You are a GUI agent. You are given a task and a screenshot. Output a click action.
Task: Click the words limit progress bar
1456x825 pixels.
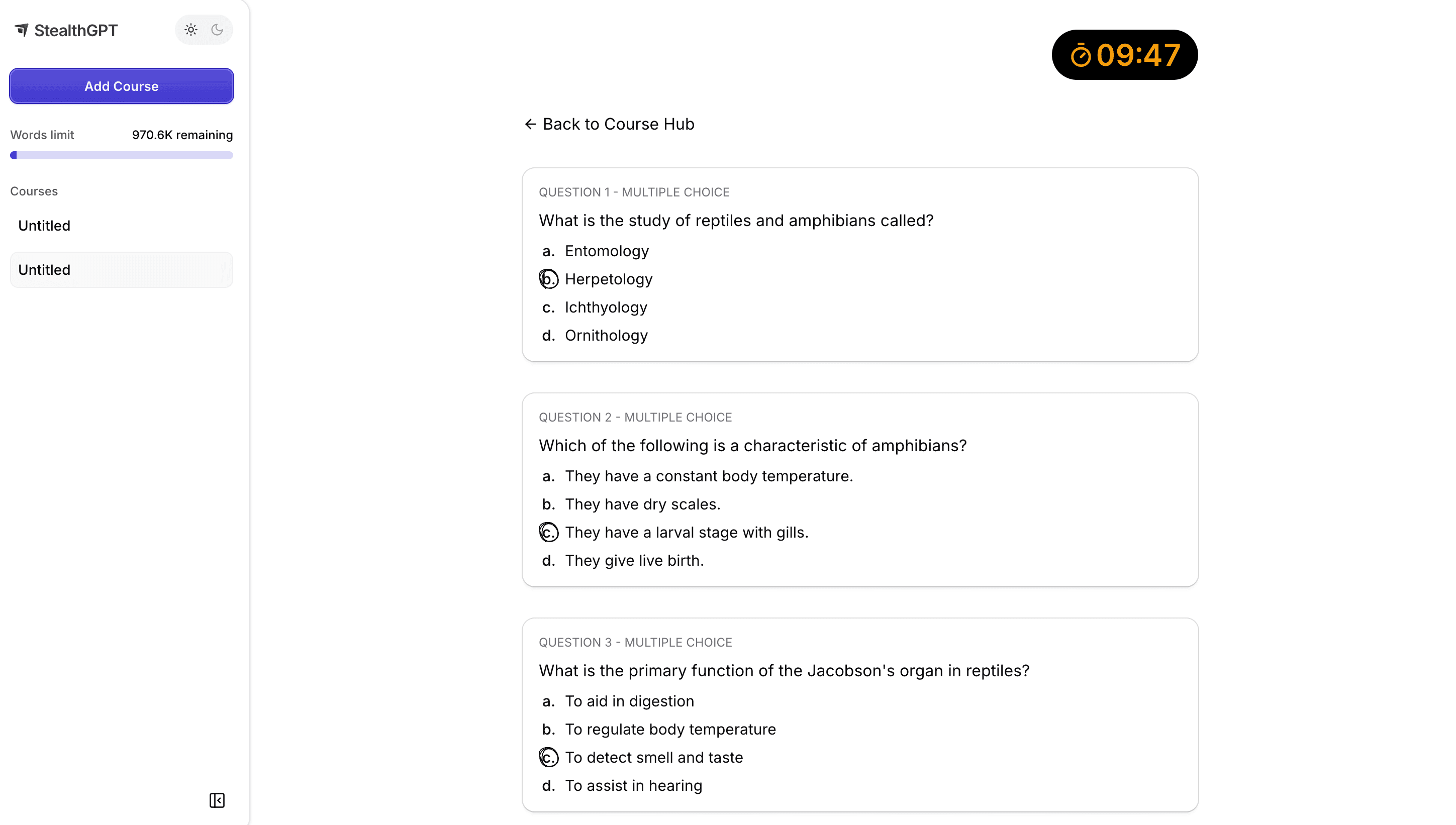(x=121, y=155)
